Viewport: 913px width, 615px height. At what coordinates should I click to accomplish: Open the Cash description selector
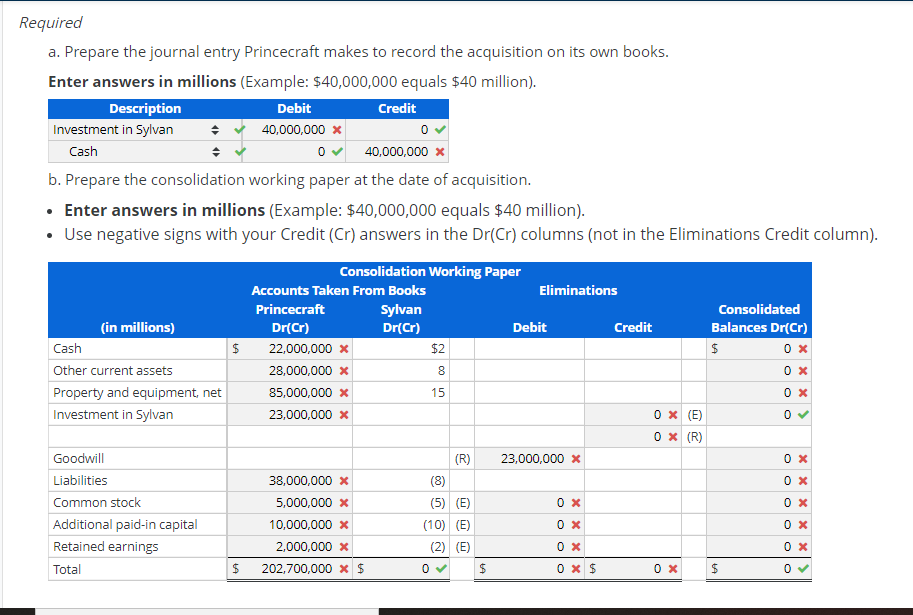coord(215,151)
